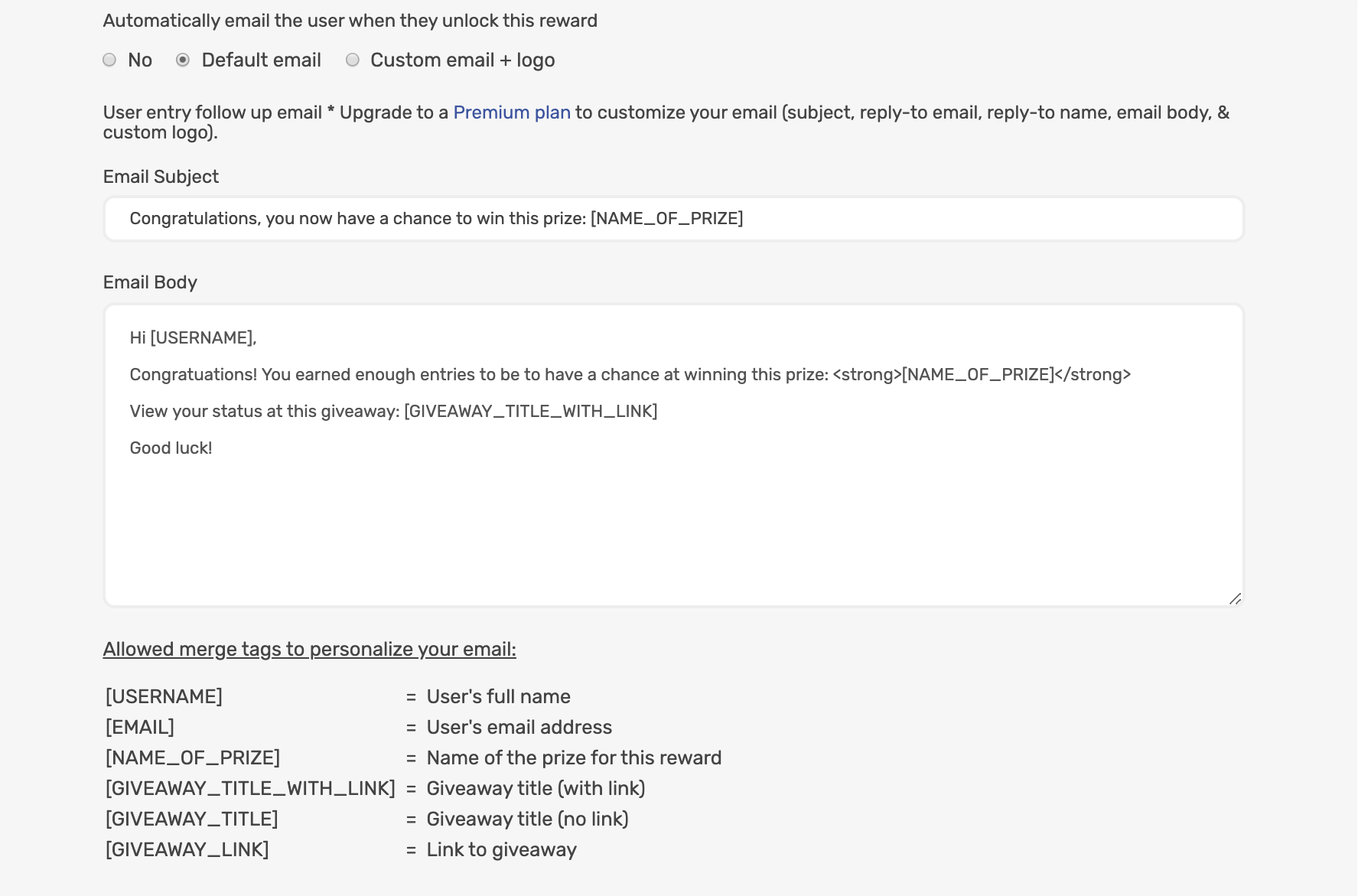
Task: Click the "Email Subject" label
Action: pyautogui.click(x=161, y=177)
